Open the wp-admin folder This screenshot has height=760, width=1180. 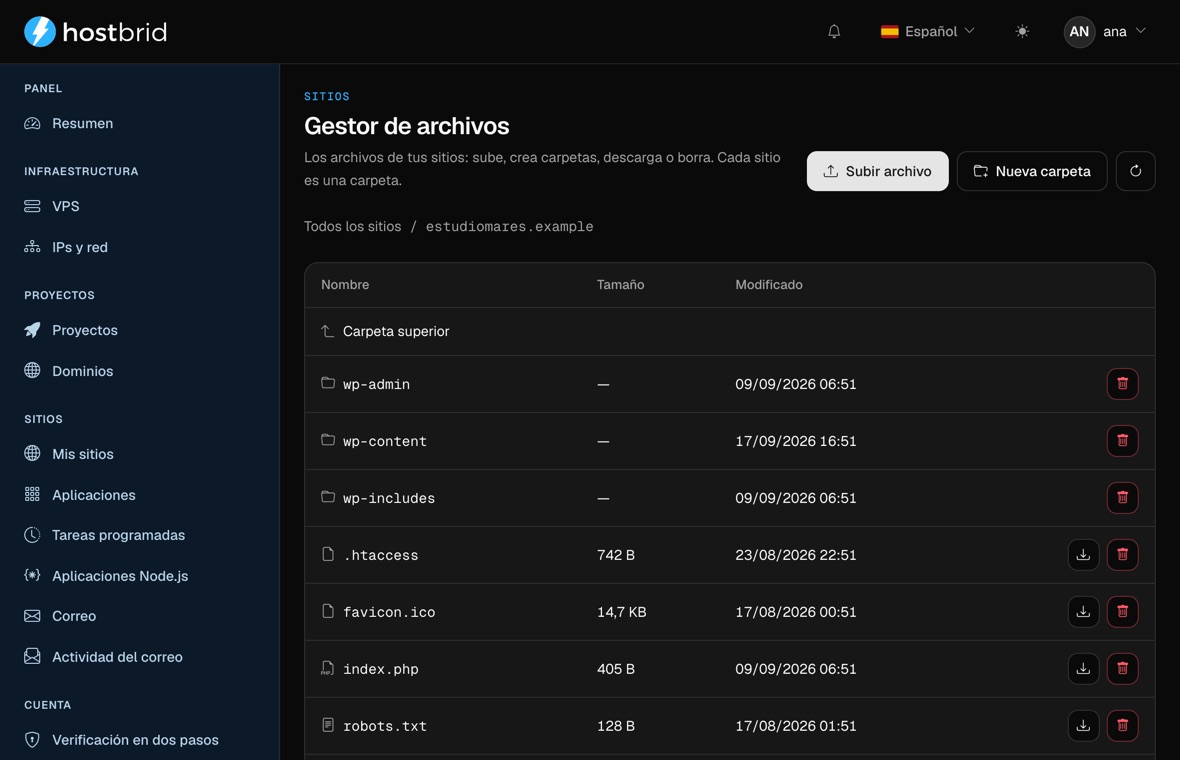376,385
